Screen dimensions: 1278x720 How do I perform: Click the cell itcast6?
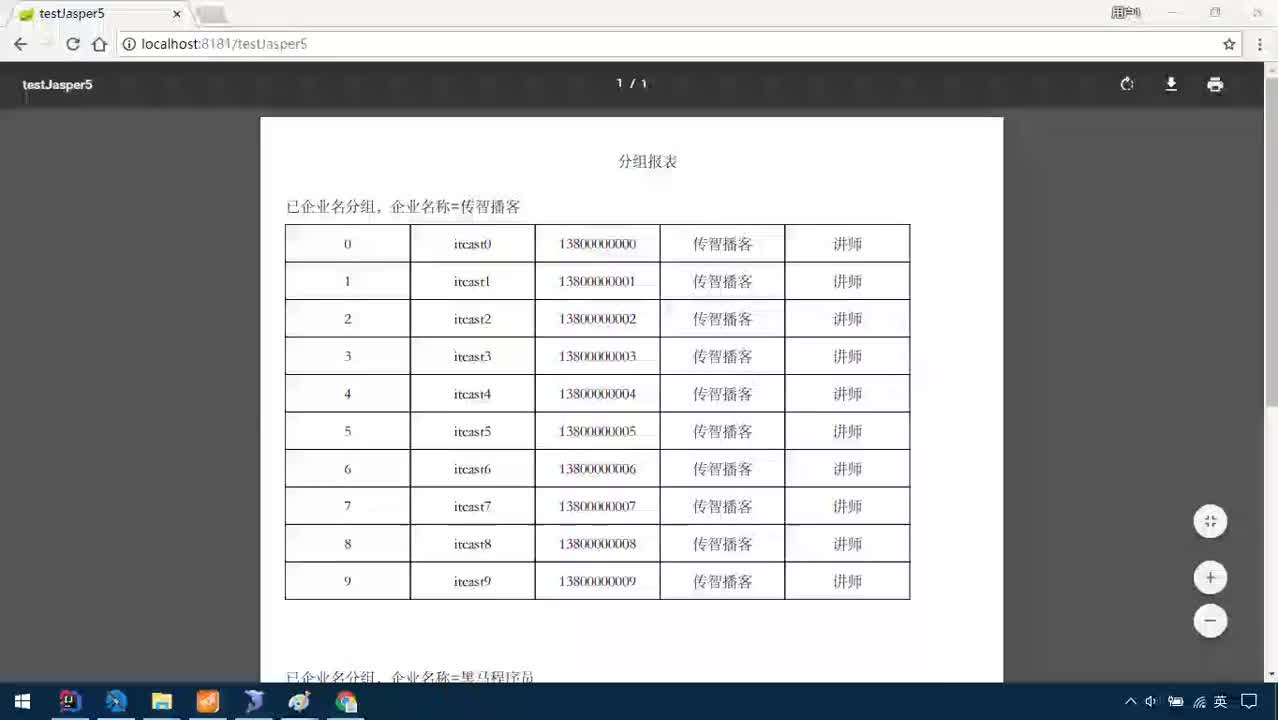(x=472, y=469)
